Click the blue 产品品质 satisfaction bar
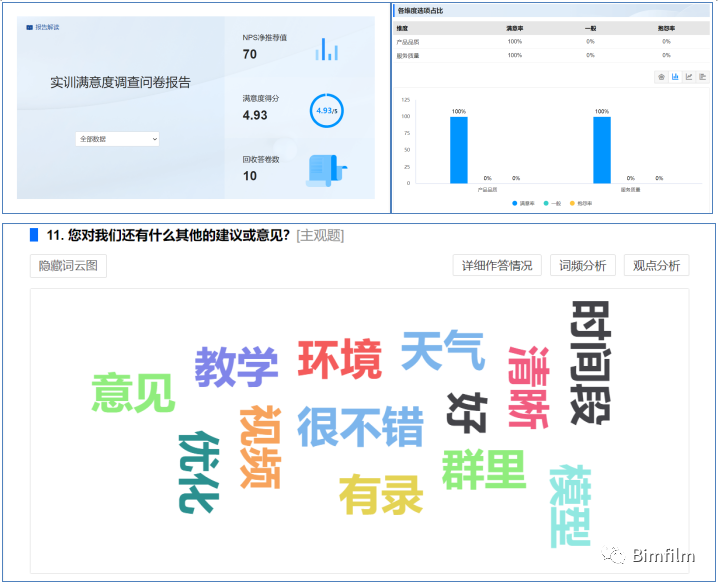The image size is (718, 584). point(458,150)
